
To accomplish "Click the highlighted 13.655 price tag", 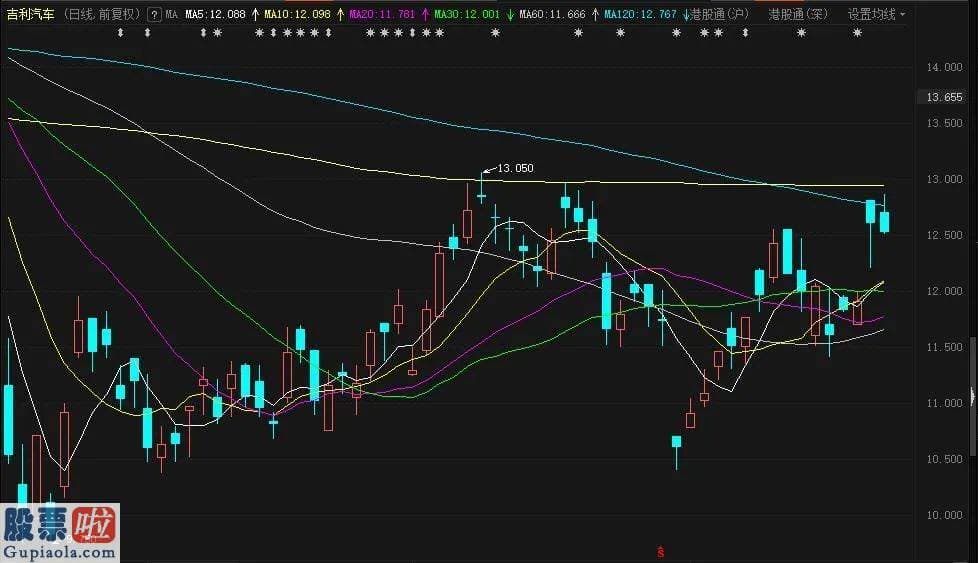I will [x=944, y=97].
